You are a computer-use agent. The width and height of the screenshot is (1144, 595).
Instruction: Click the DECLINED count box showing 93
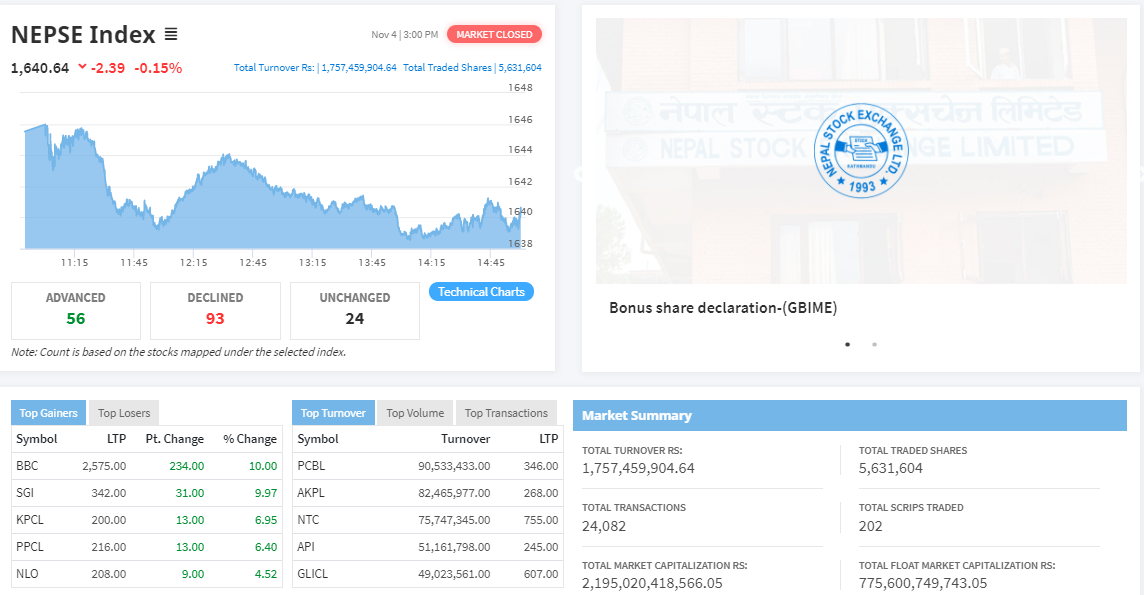[x=215, y=311]
